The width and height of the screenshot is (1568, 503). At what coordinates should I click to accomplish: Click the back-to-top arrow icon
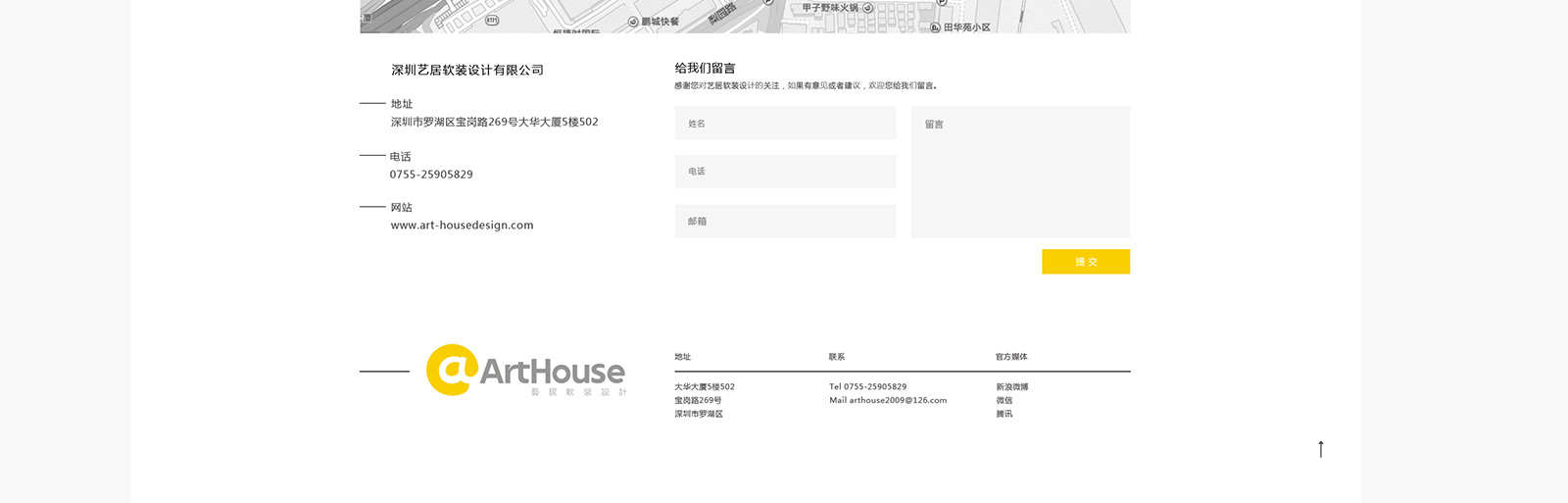pyautogui.click(x=1320, y=449)
